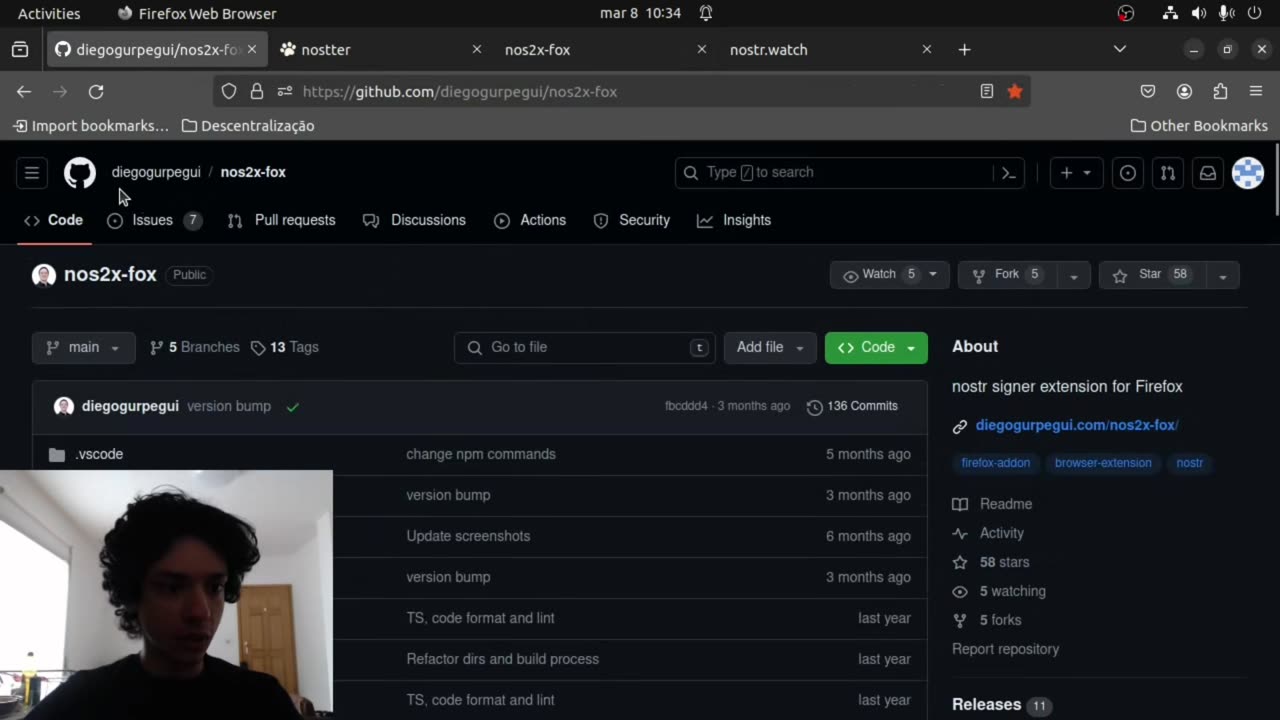The image size is (1280, 720).
Task: Open GitHub hamburger navigation menu
Action: [x=32, y=173]
